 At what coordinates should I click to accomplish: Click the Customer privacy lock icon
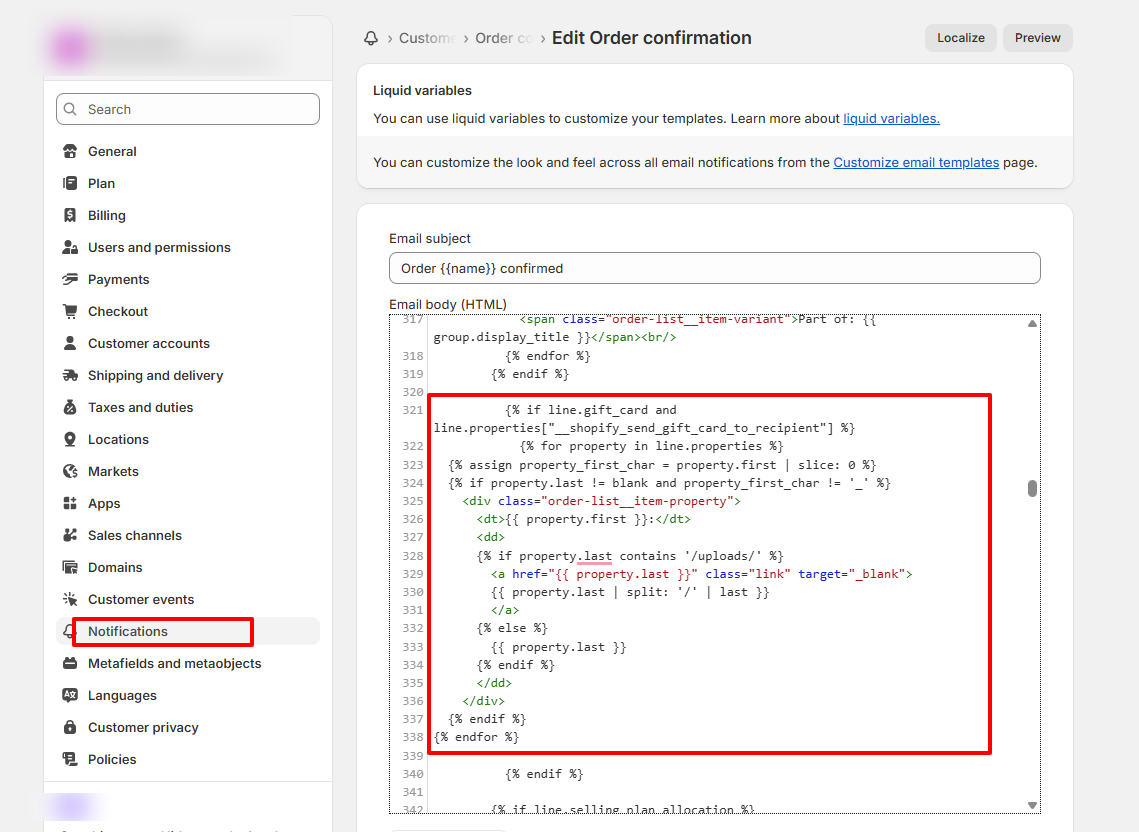coord(70,728)
